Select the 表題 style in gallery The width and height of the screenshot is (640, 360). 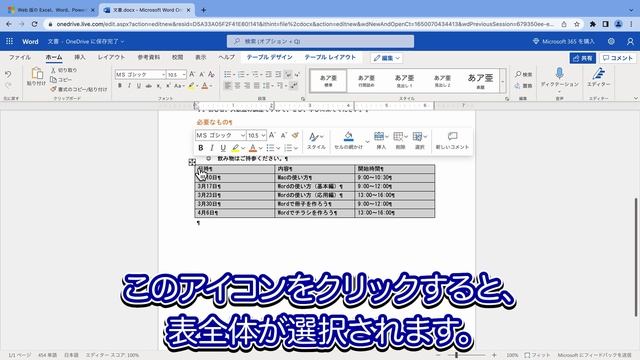(480, 80)
